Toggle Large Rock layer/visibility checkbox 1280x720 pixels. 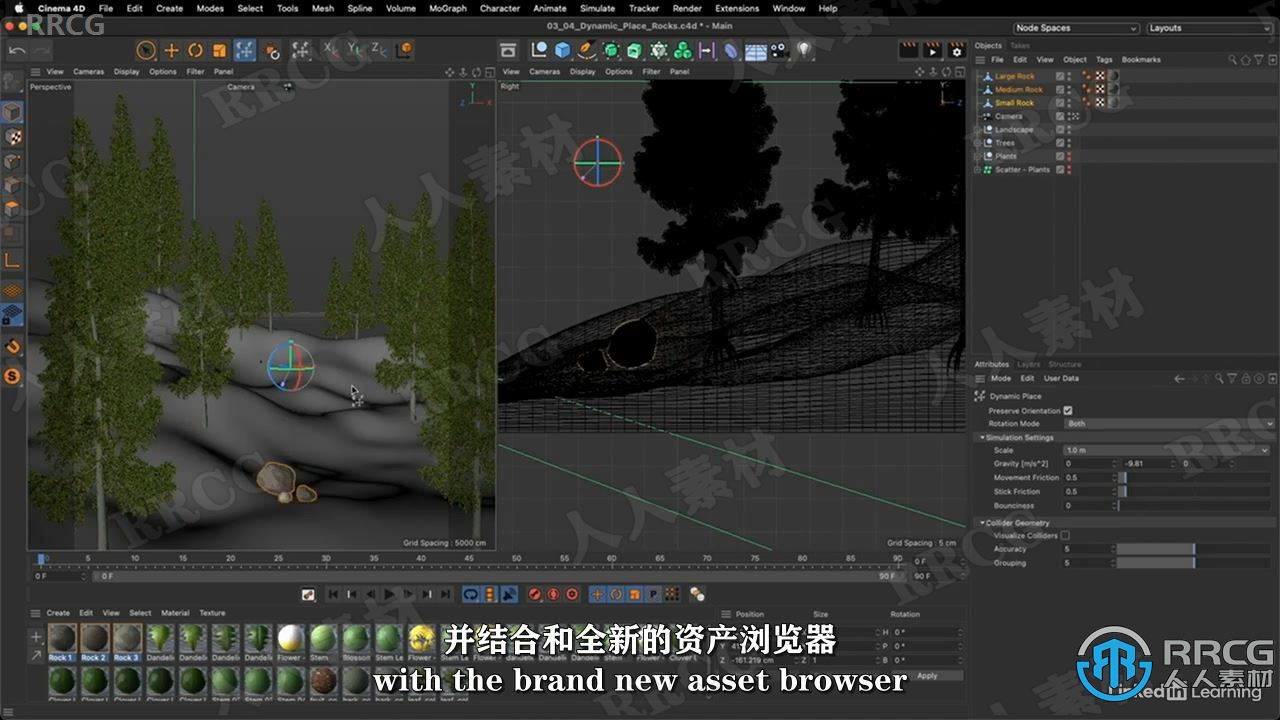tap(1060, 76)
